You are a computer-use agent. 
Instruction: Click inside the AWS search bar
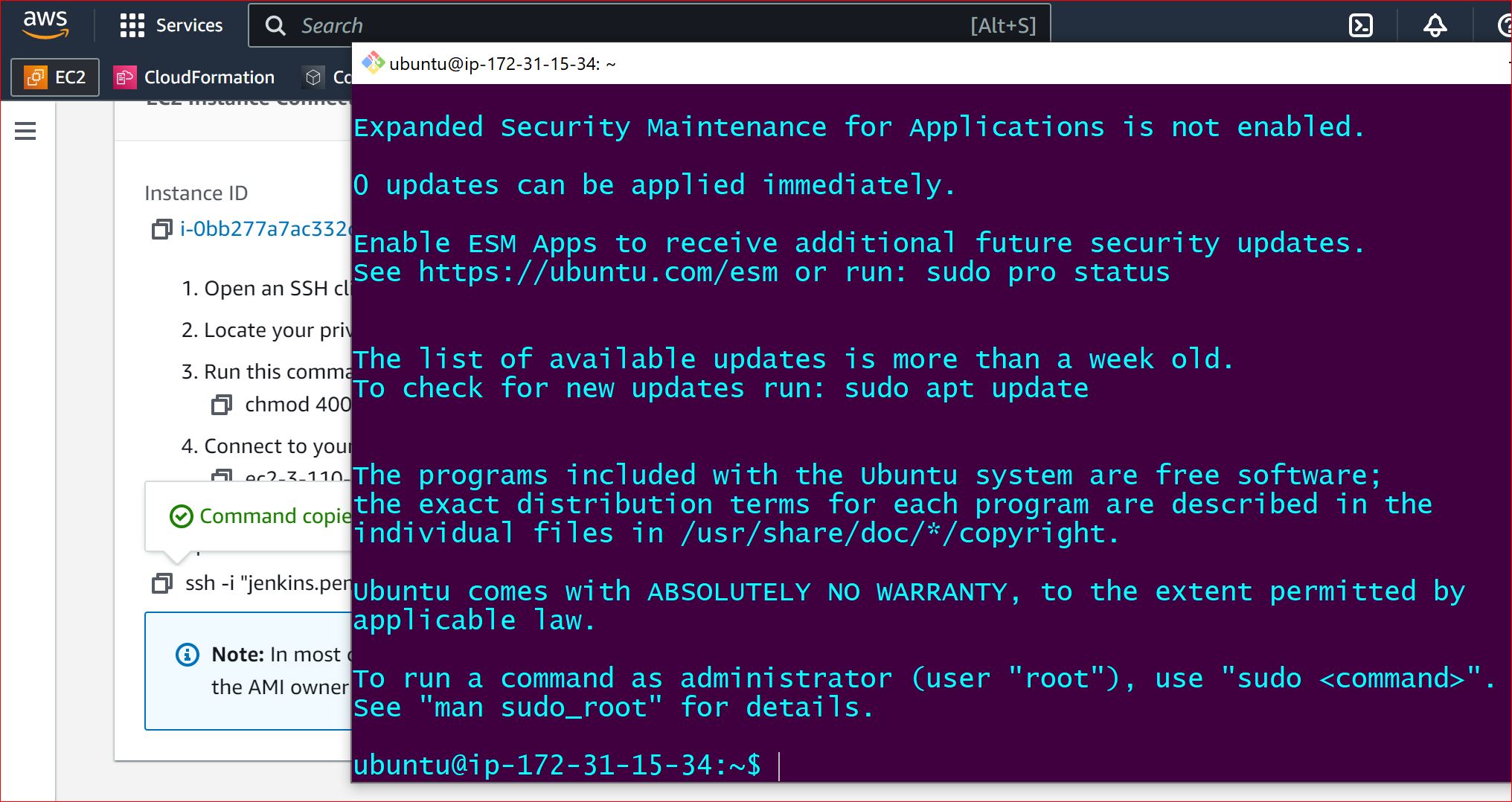(521, 25)
